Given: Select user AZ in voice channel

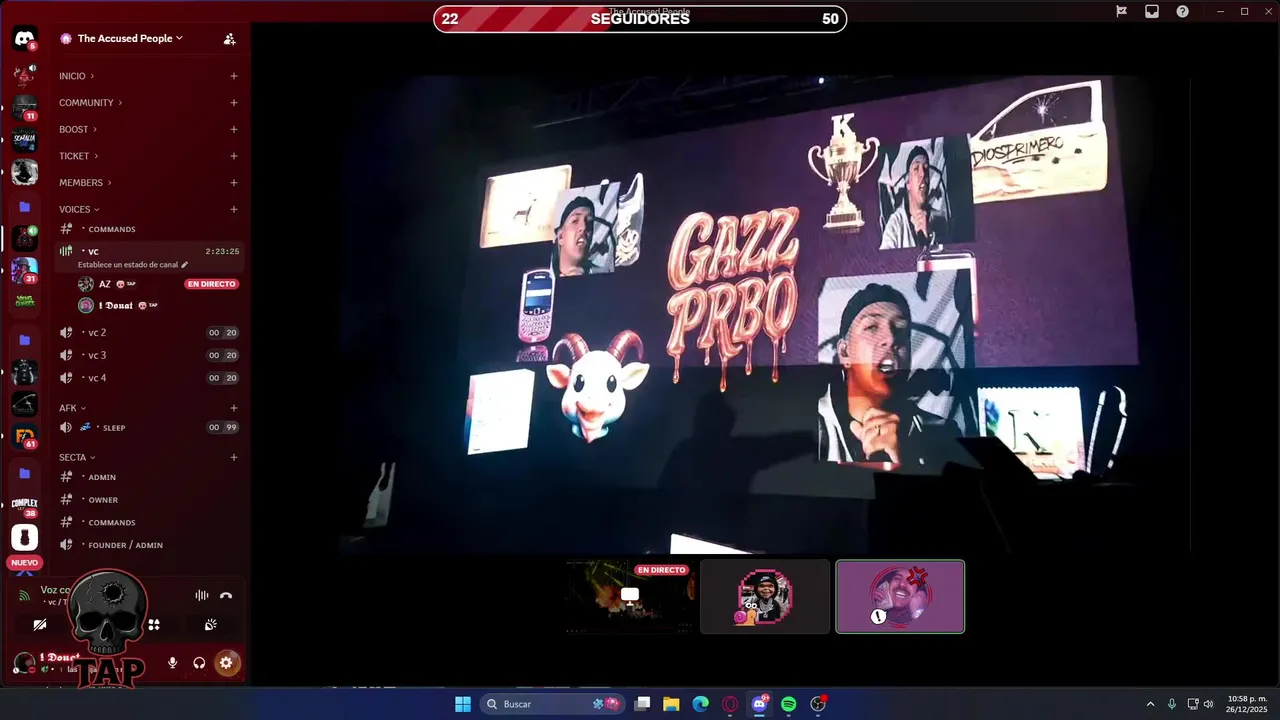Looking at the screenshot, I should click(x=159, y=284).
